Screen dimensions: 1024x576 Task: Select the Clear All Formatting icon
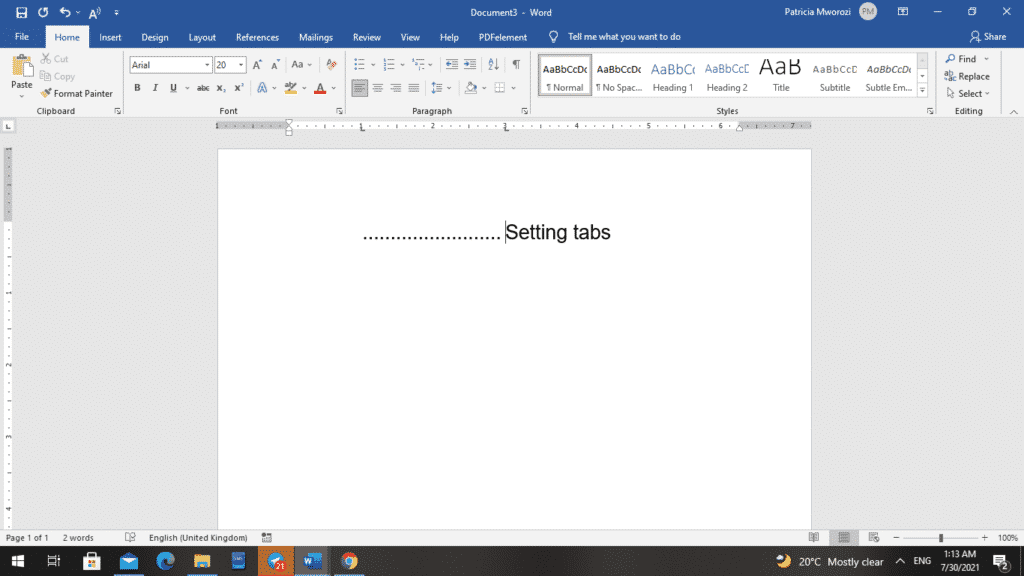coord(330,64)
